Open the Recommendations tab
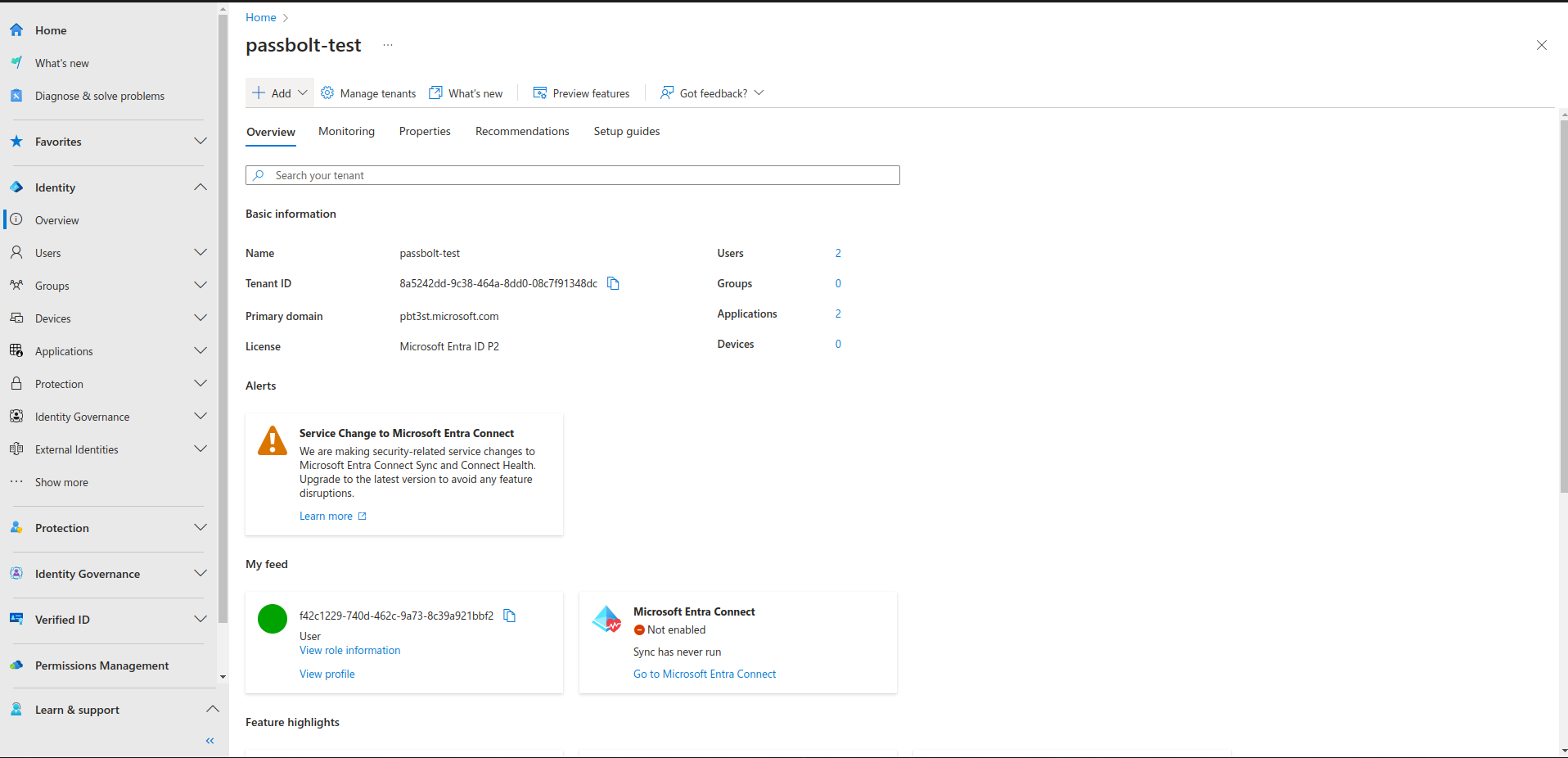Image resolution: width=1568 pixels, height=758 pixels. pos(522,132)
